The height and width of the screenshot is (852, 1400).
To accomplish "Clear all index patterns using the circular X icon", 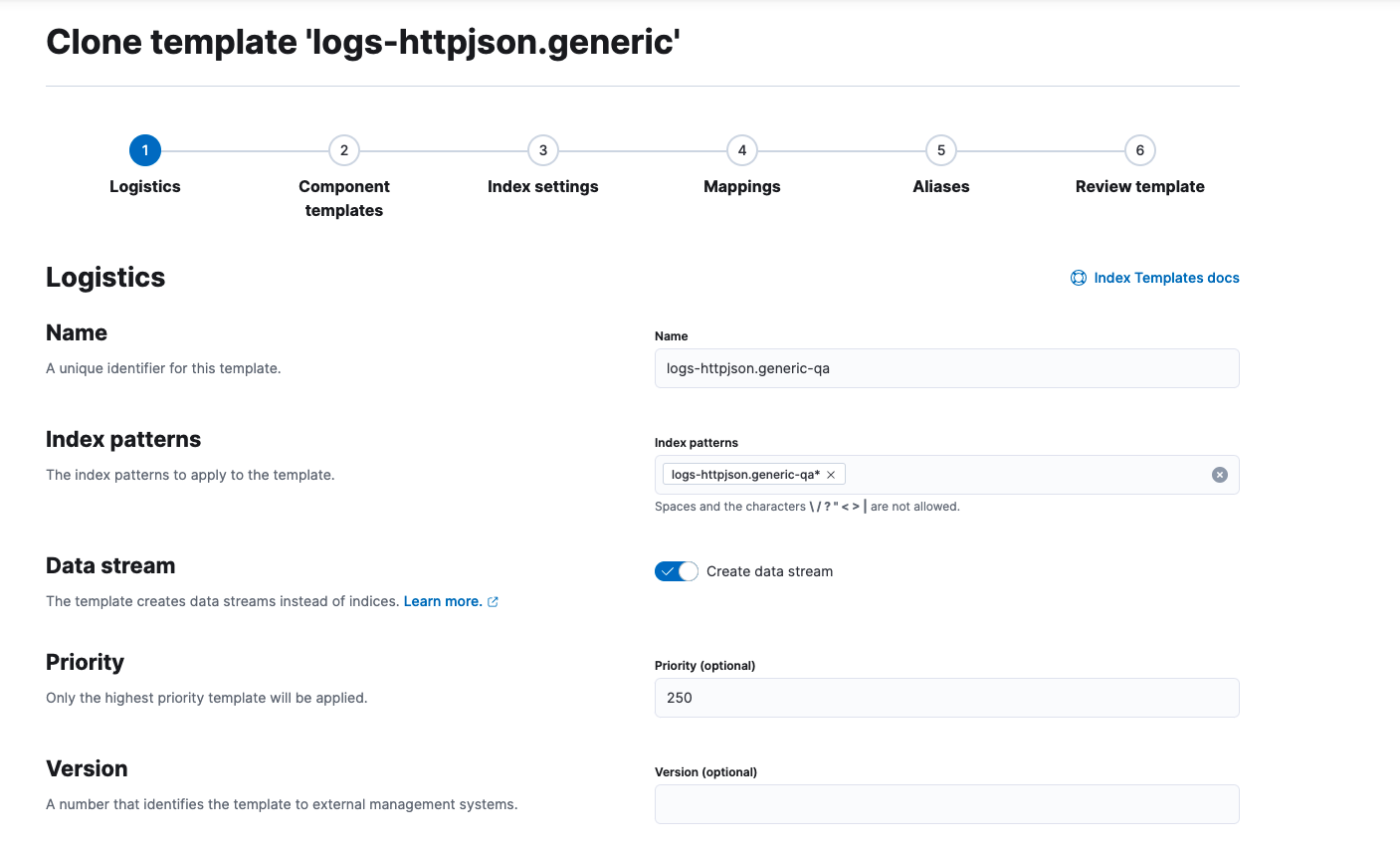I will [x=1219, y=474].
